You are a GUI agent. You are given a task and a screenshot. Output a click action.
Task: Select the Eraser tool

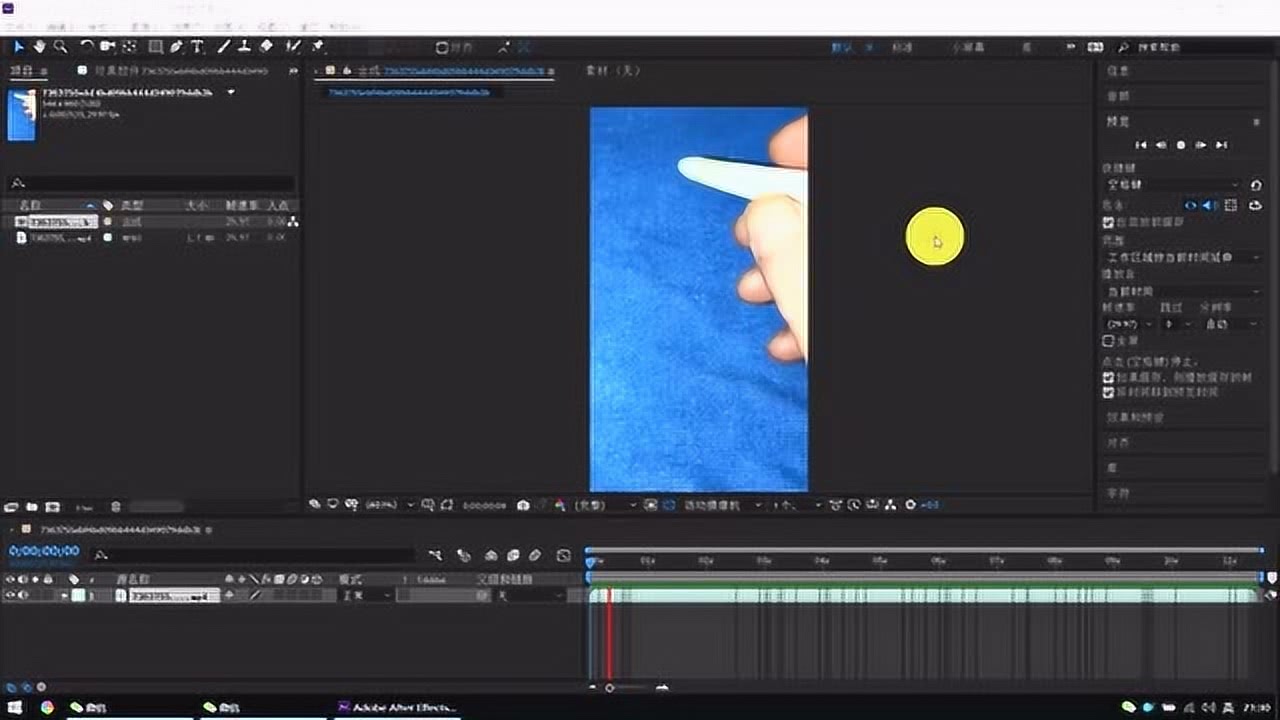(266, 46)
